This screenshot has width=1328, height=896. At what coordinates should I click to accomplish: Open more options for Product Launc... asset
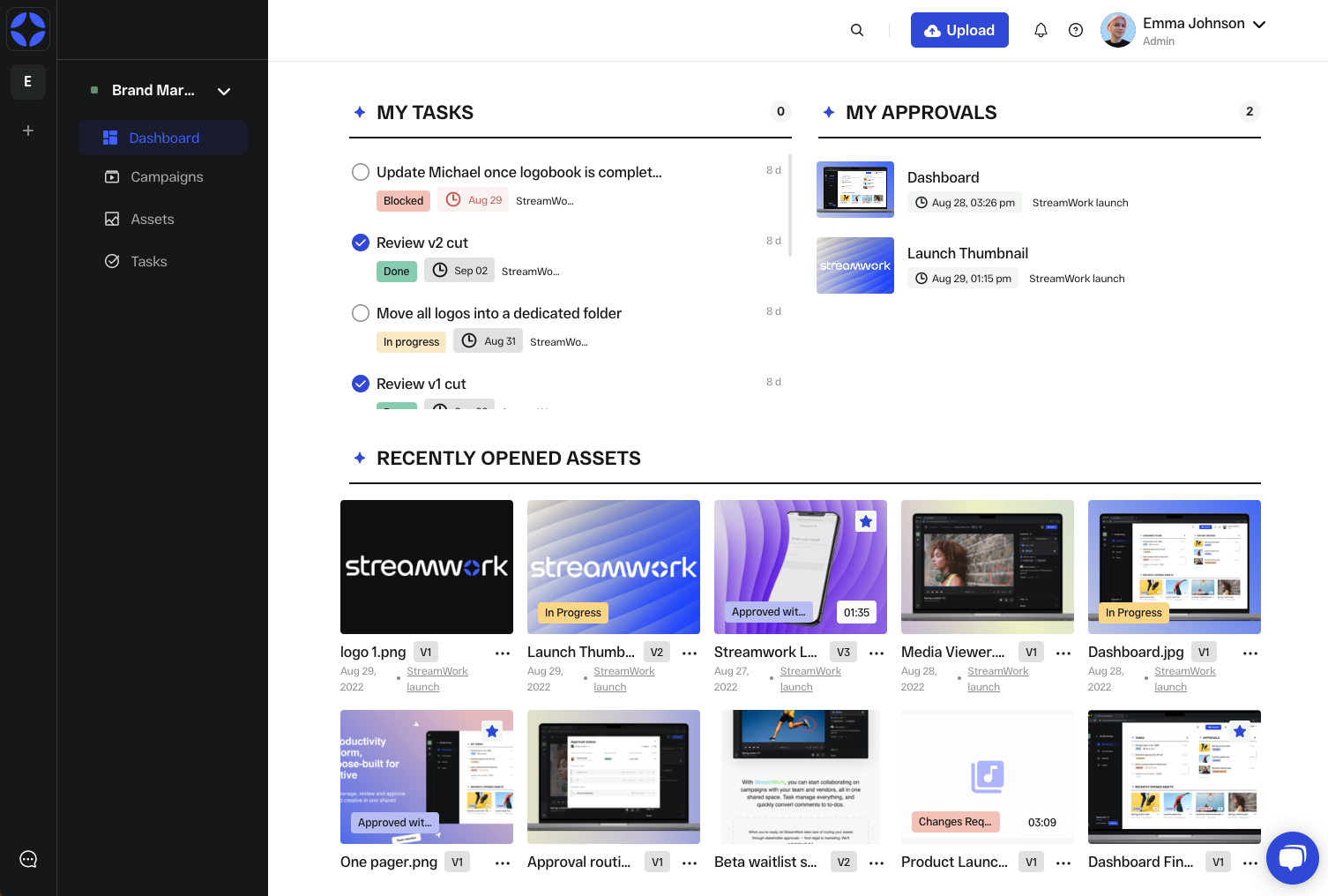tap(1063, 863)
